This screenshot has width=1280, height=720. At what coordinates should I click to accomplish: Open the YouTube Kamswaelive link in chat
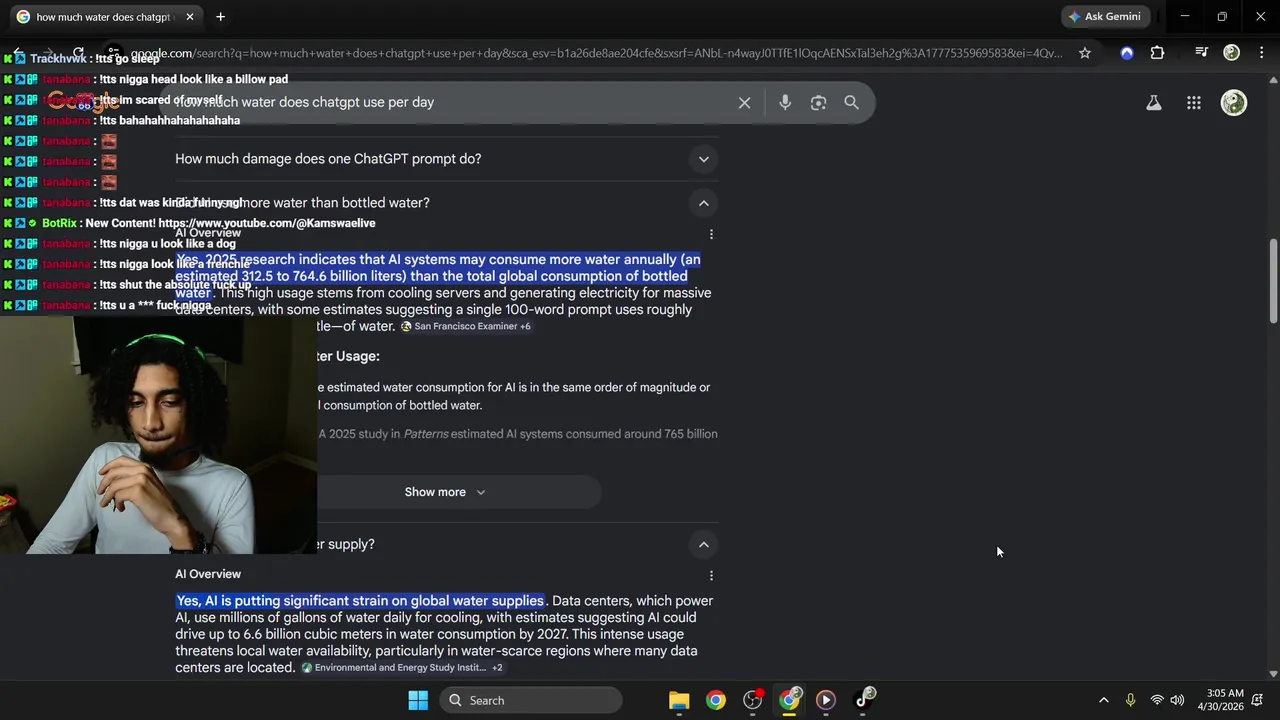pos(266,223)
